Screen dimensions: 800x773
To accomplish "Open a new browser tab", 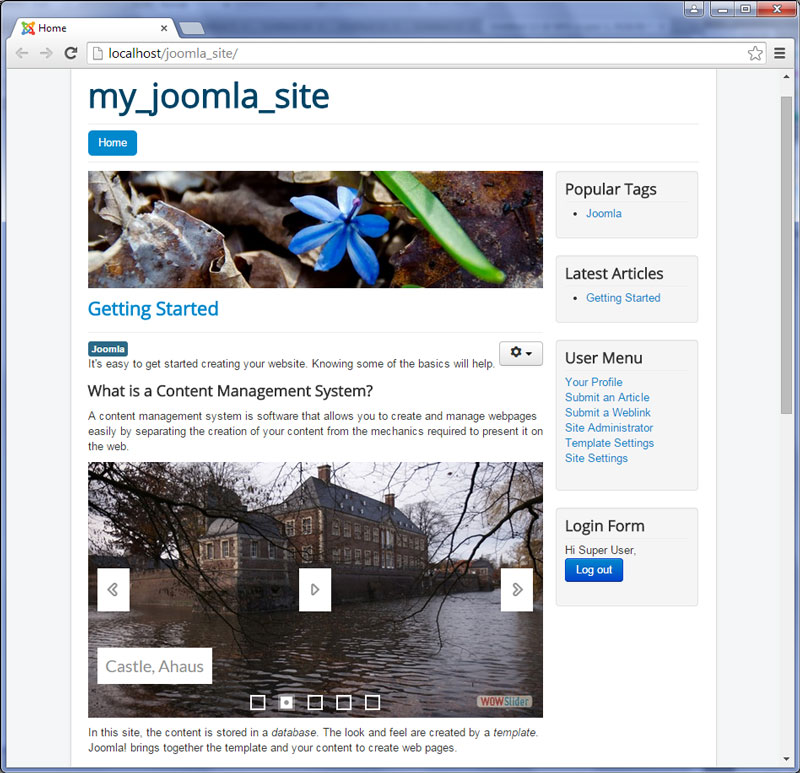I will point(192,28).
